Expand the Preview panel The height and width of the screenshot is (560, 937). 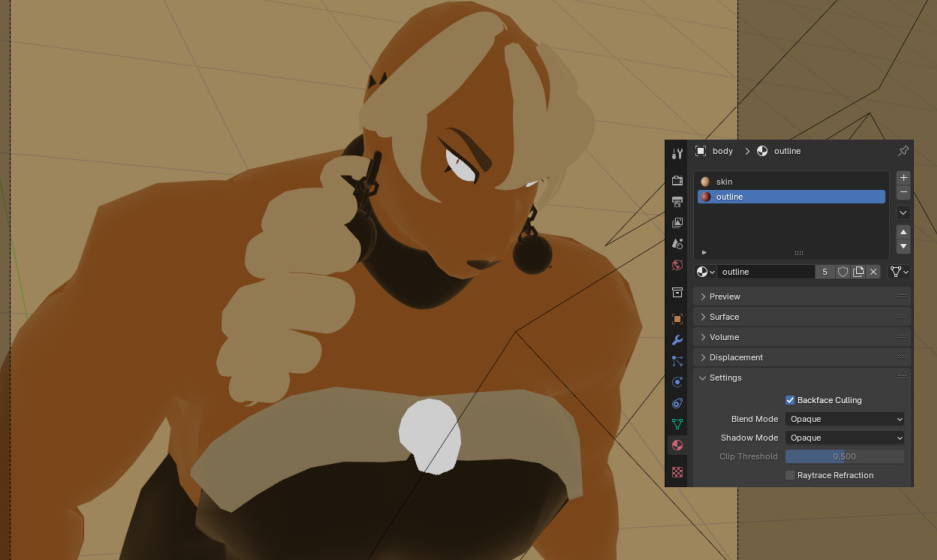pyautogui.click(x=802, y=296)
